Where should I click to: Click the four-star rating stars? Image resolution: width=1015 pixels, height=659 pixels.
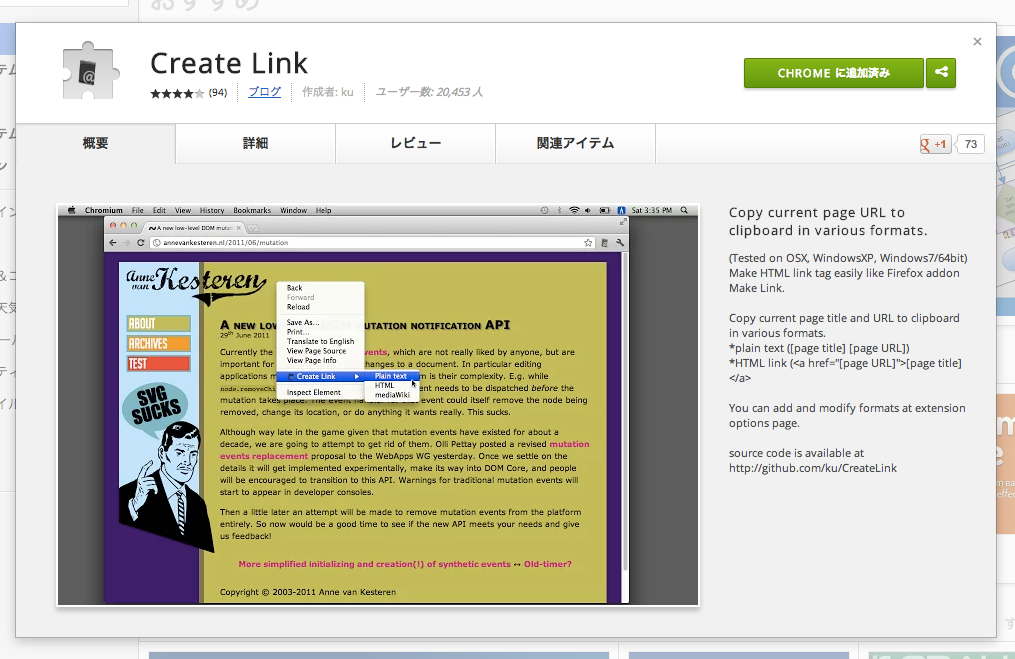(x=177, y=93)
